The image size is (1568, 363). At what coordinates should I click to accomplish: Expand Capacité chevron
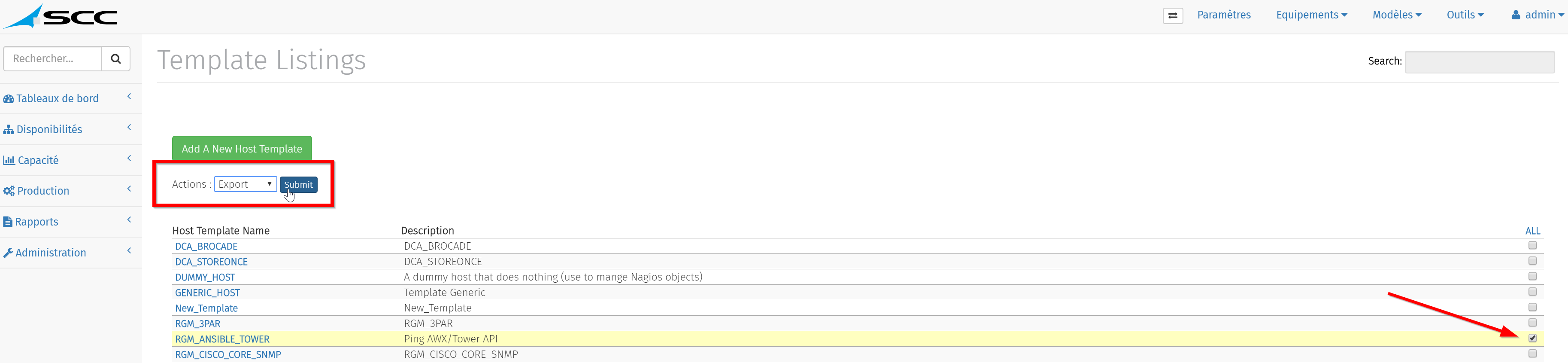129,159
